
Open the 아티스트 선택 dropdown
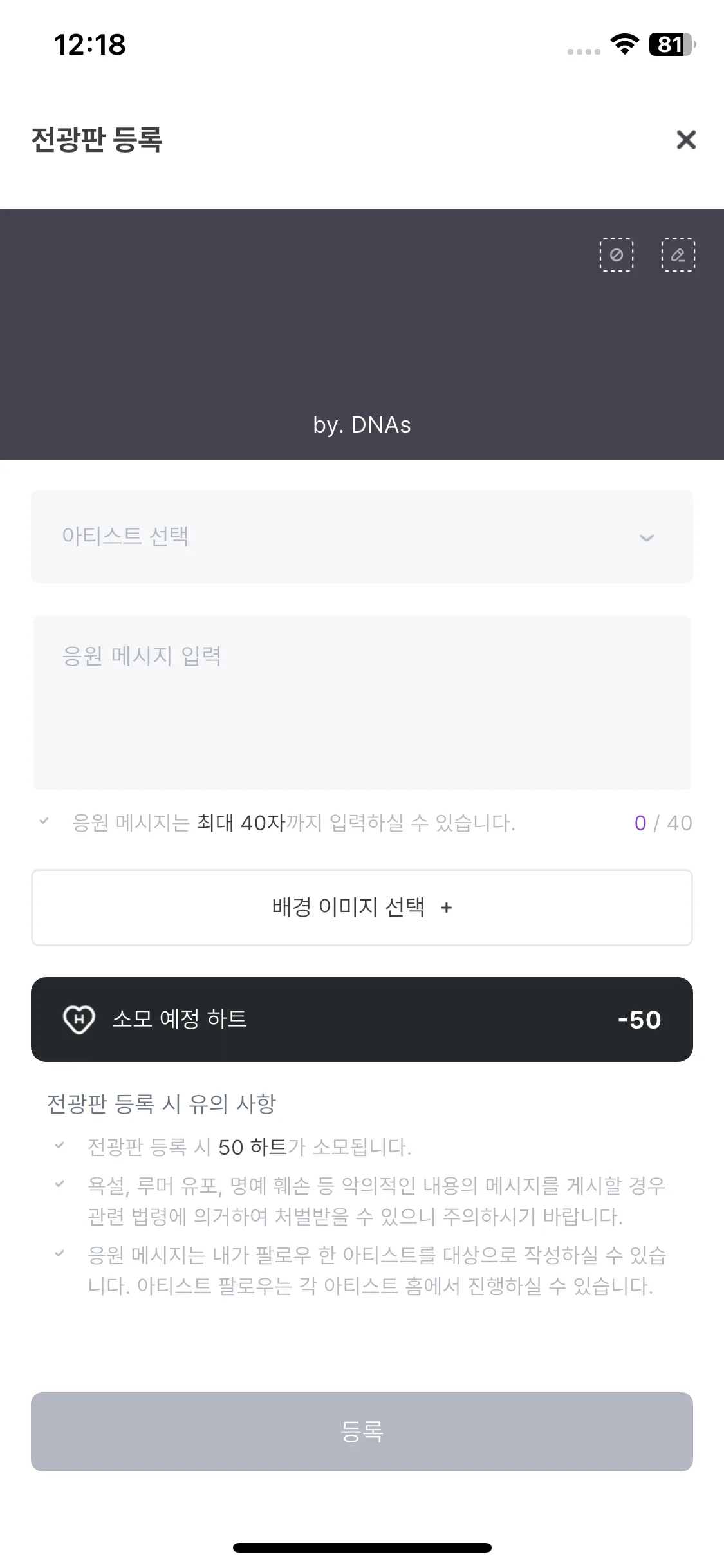362,537
